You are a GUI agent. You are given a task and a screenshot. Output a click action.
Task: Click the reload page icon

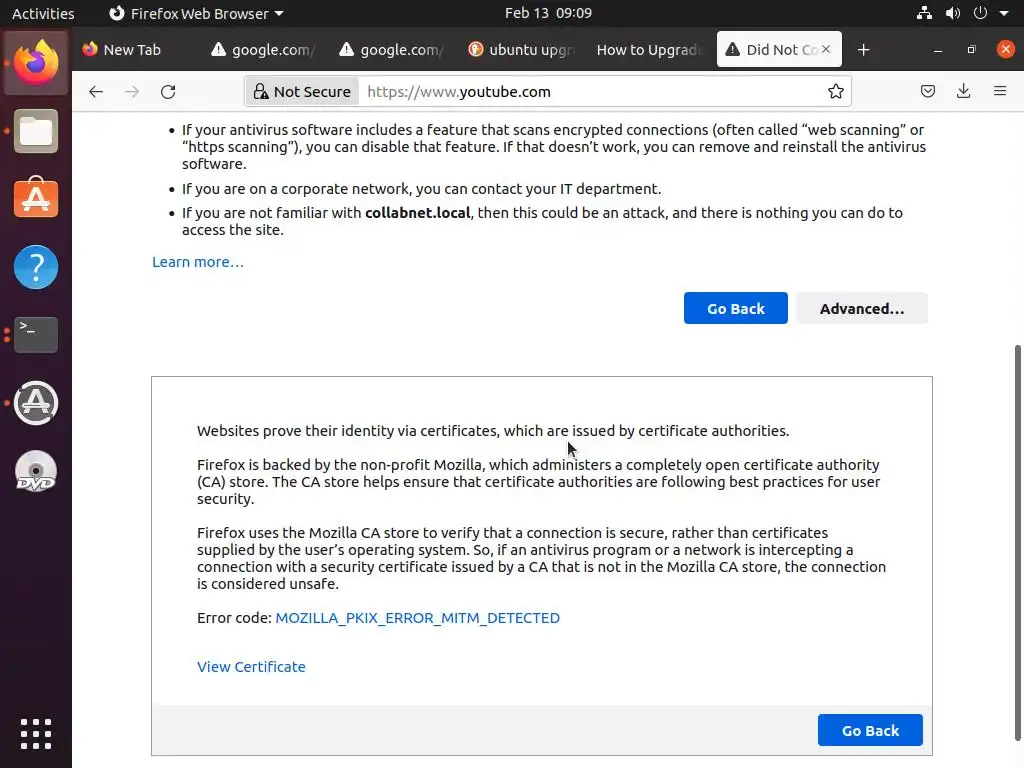pos(168,92)
